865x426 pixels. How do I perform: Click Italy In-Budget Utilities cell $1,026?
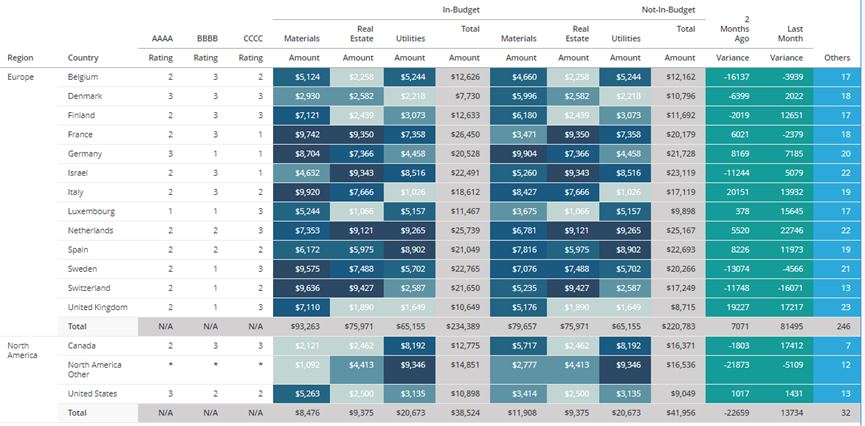pos(410,192)
